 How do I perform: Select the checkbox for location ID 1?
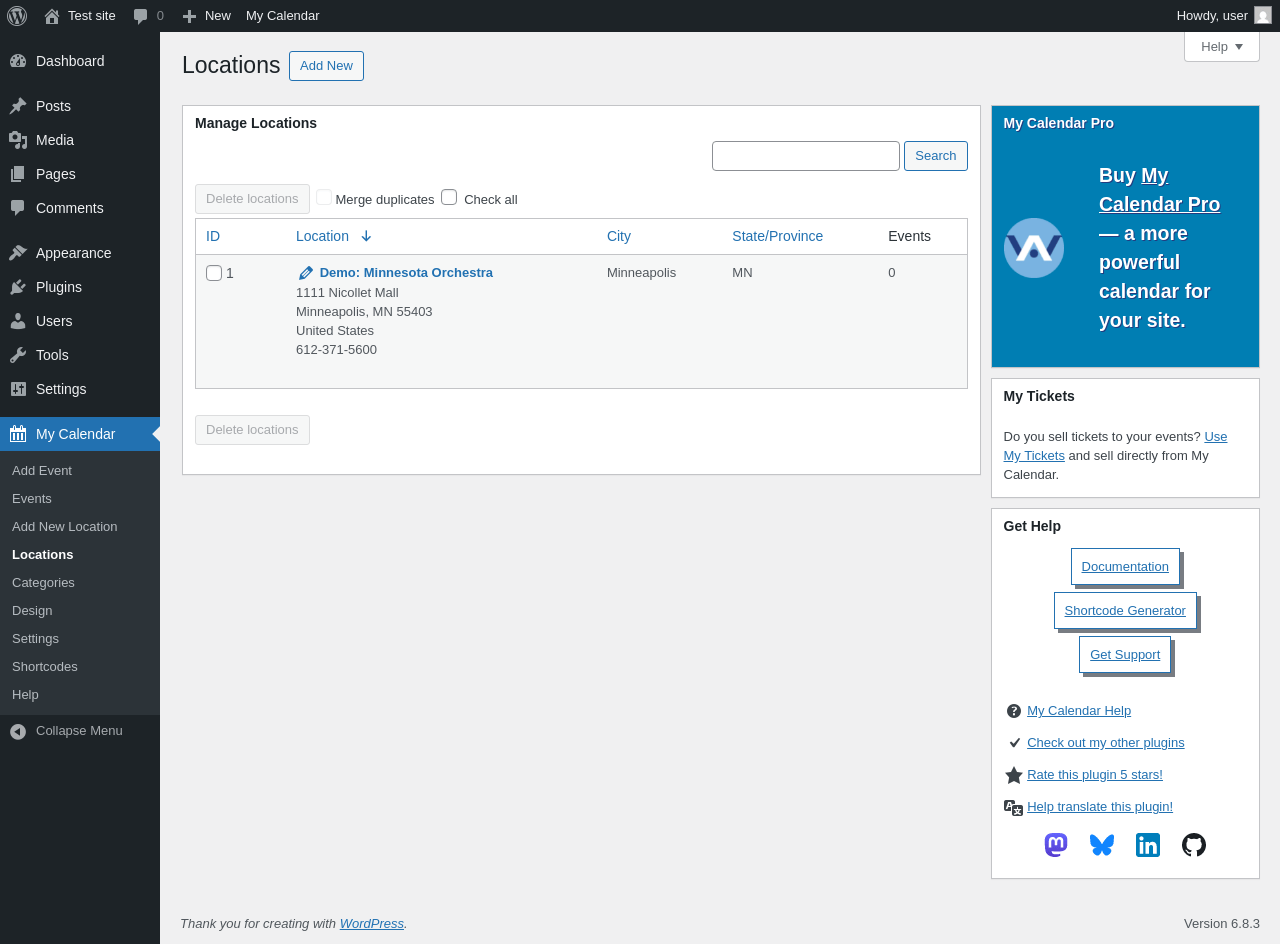(x=214, y=273)
